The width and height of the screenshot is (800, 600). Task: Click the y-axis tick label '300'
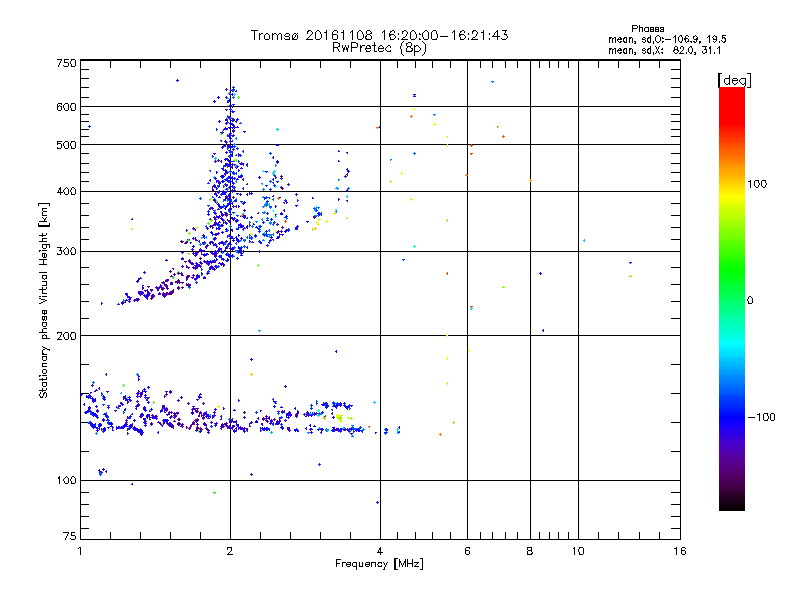pos(66,252)
